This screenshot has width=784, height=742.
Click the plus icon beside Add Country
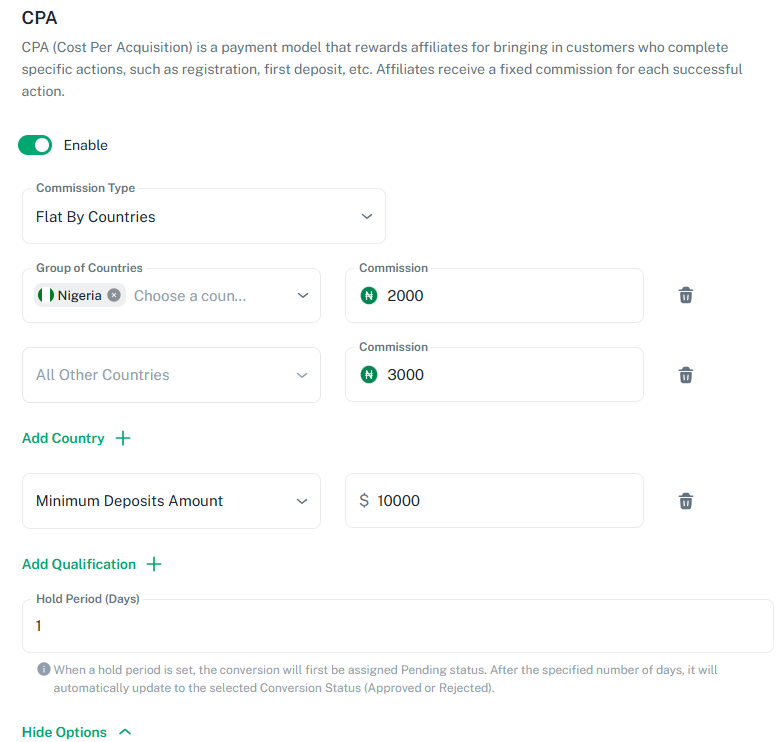[123, 438]
